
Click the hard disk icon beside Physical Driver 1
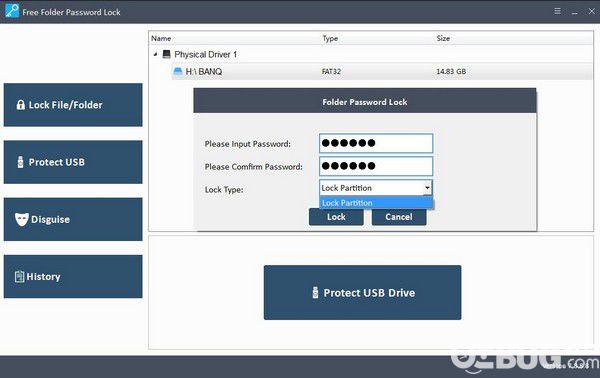[x=166, y=54]
